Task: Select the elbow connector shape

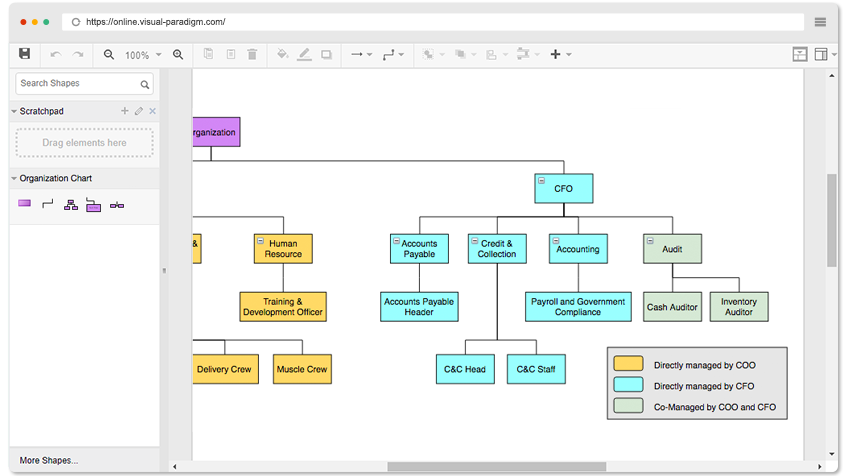Action: click(48, 204)
